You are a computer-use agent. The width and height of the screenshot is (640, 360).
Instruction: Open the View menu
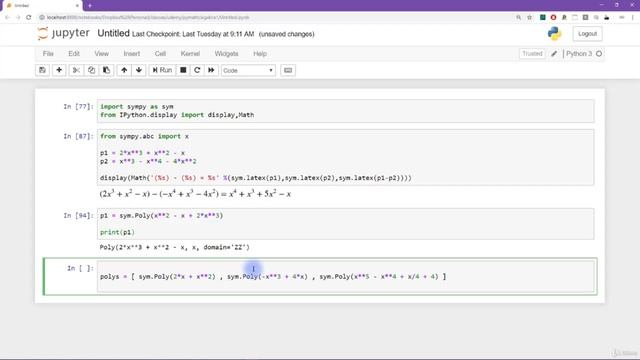tap(102, 53)
